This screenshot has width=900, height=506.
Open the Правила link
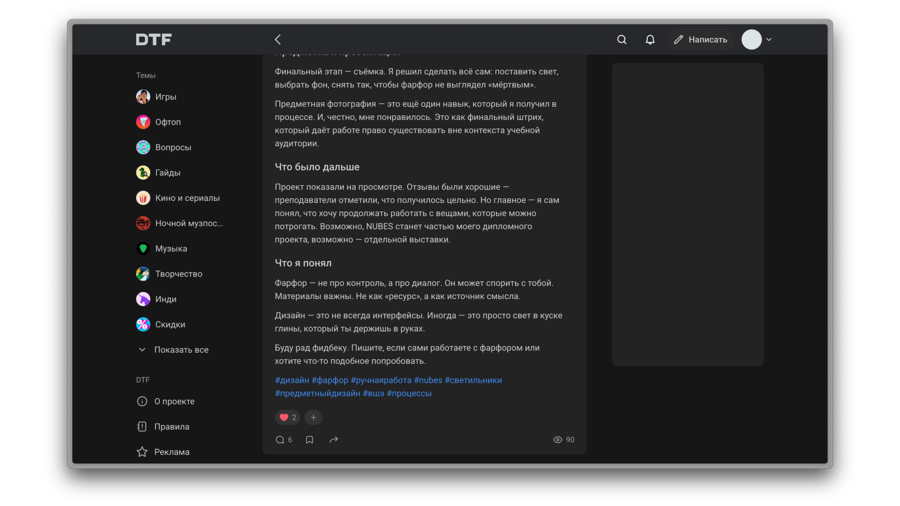coord(172,427)
